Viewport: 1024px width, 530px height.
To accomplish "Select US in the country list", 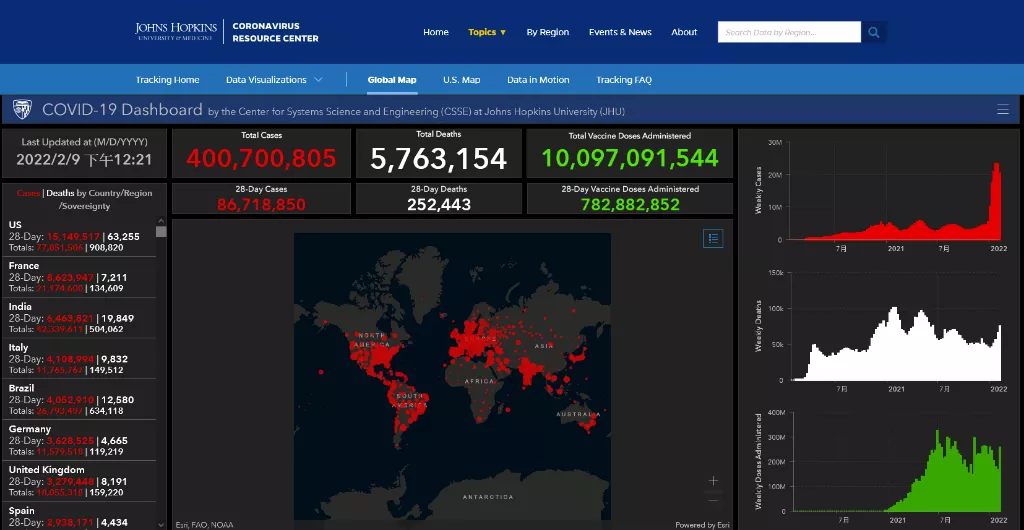I will 79,236.
